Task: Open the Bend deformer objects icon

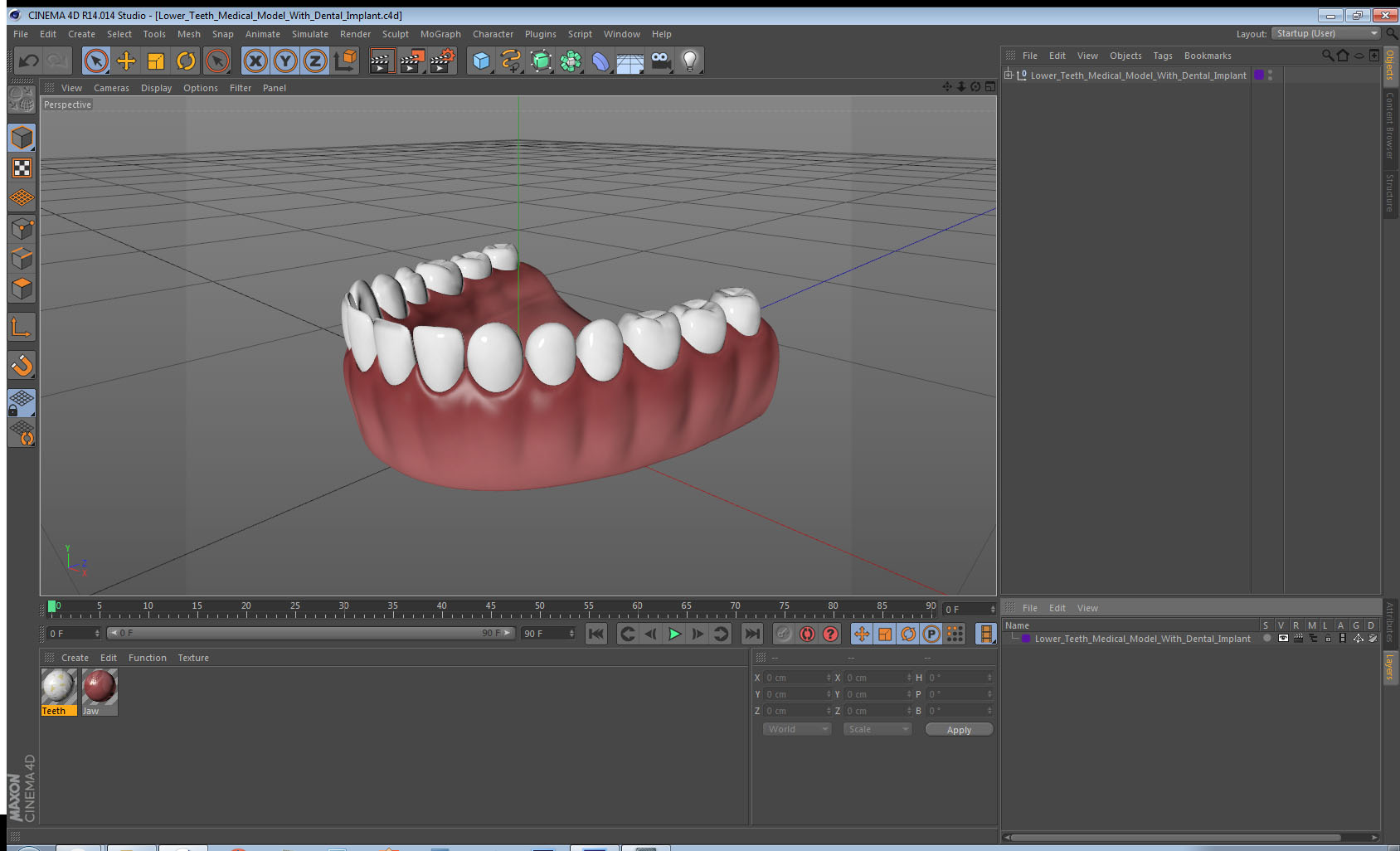Action: (x=600, y=61)
